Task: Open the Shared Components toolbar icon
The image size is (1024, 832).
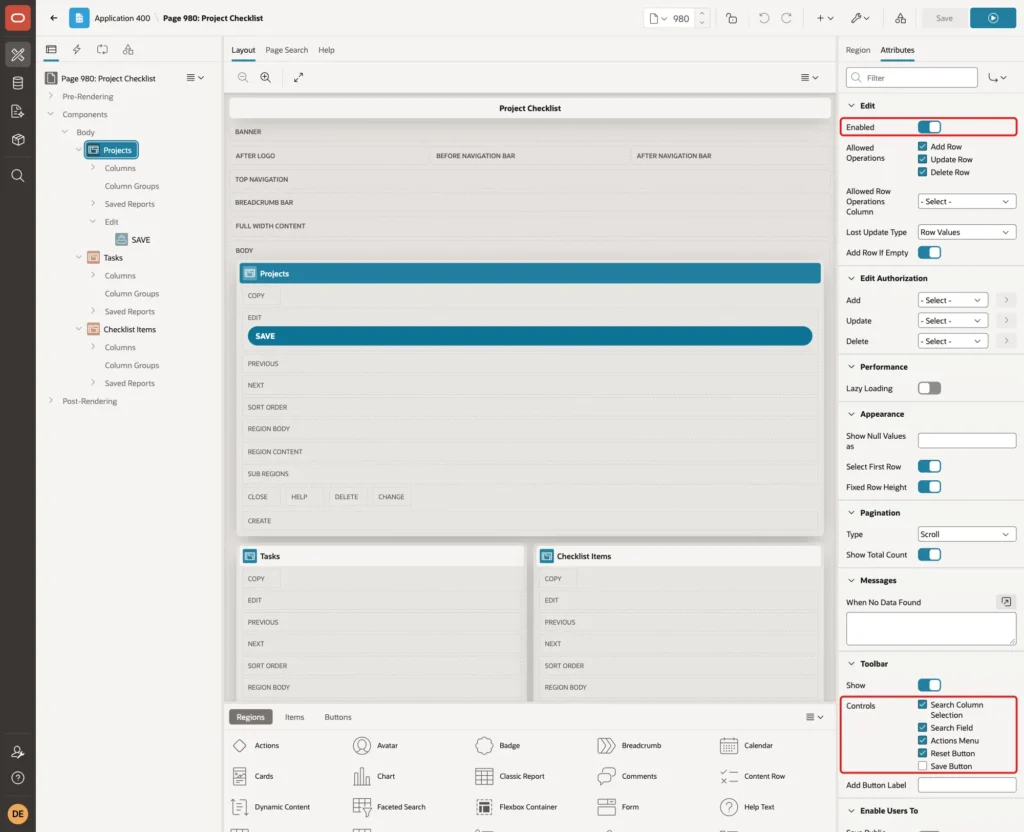Action: (x=901, y=18)
